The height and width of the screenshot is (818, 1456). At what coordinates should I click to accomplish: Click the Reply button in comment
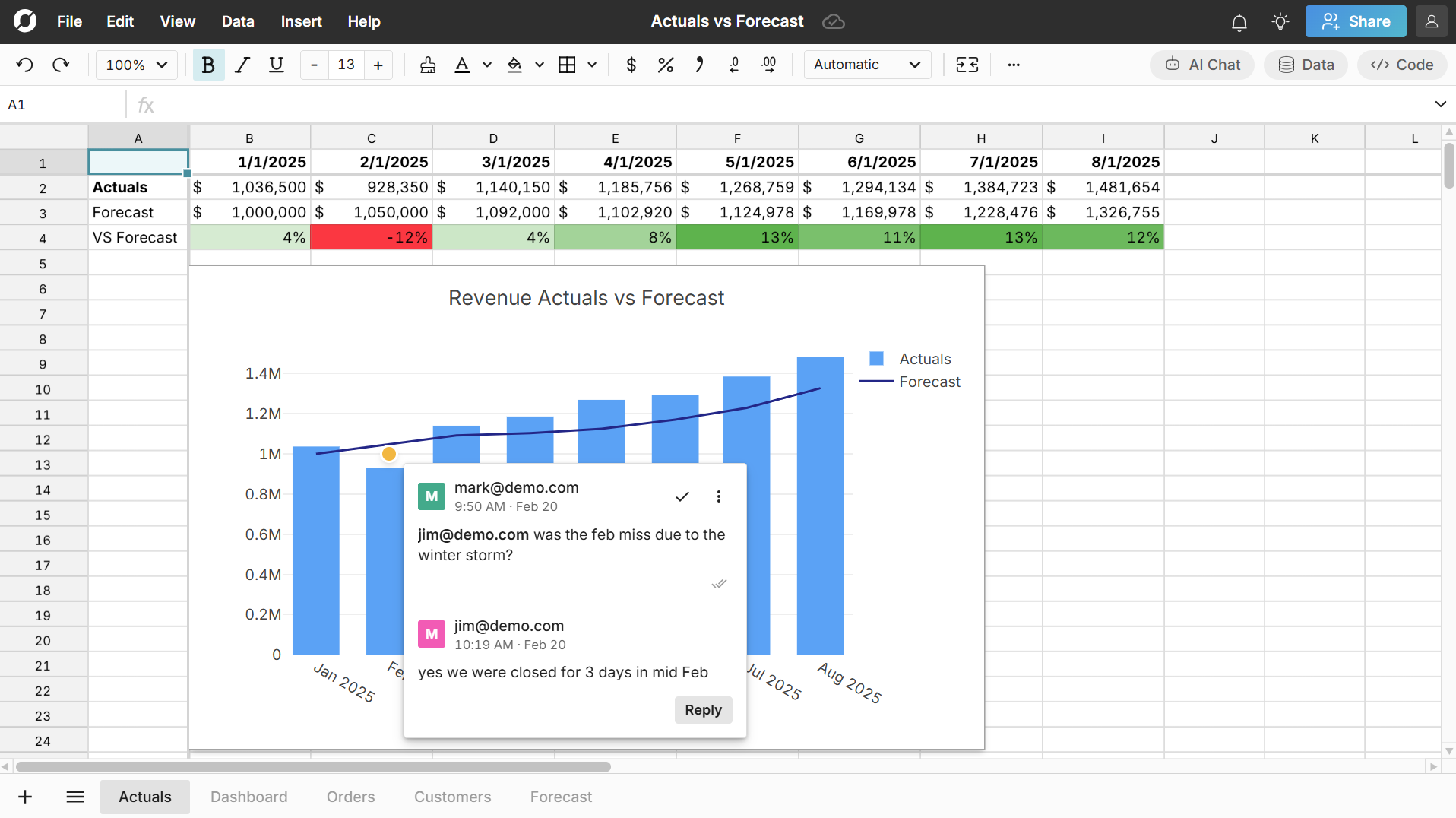(703, 710)
